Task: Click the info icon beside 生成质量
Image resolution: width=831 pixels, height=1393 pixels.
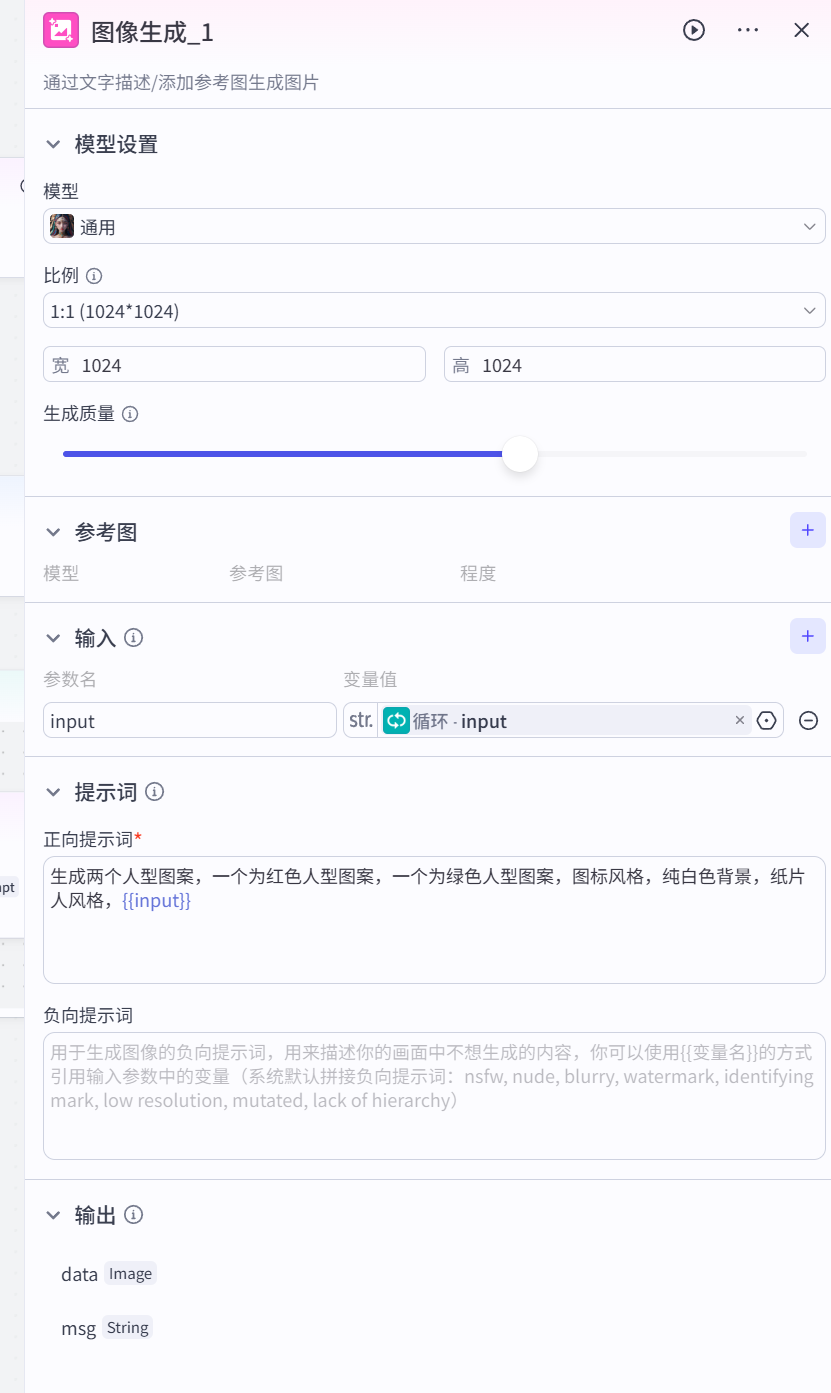Action: point(130,413)
